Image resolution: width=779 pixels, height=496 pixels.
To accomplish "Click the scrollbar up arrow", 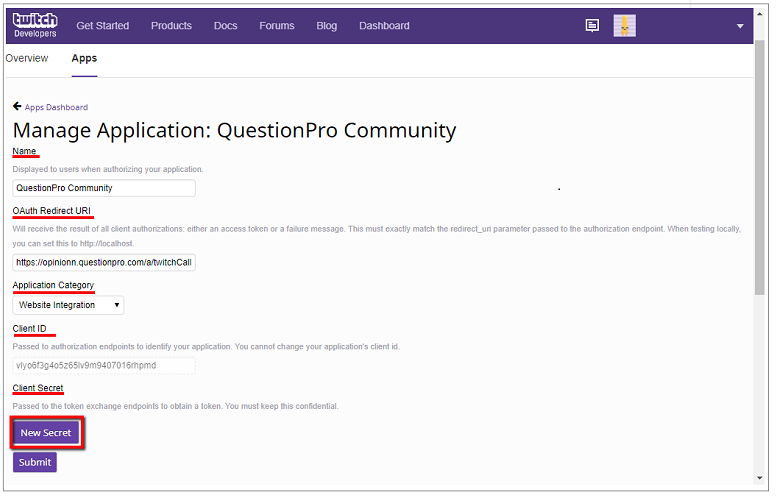I will pos(759,14).
